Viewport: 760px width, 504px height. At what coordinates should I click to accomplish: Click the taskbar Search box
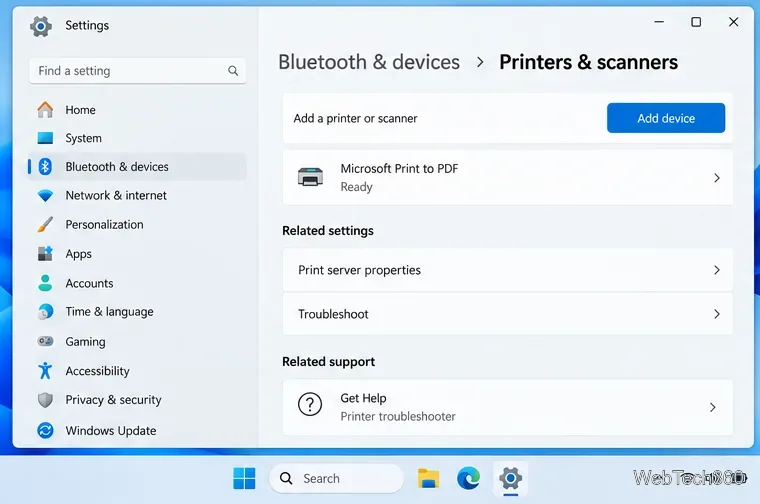click(x=336, y=478)
